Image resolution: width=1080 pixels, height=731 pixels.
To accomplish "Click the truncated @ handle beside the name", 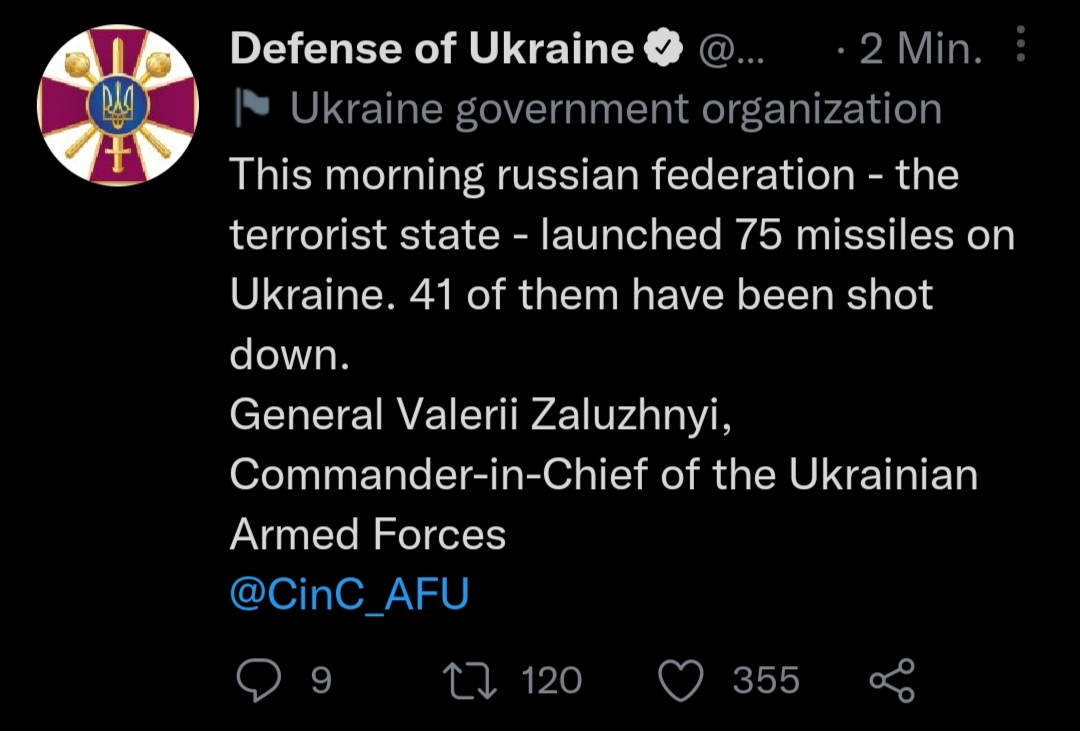I will pos(729,49).
